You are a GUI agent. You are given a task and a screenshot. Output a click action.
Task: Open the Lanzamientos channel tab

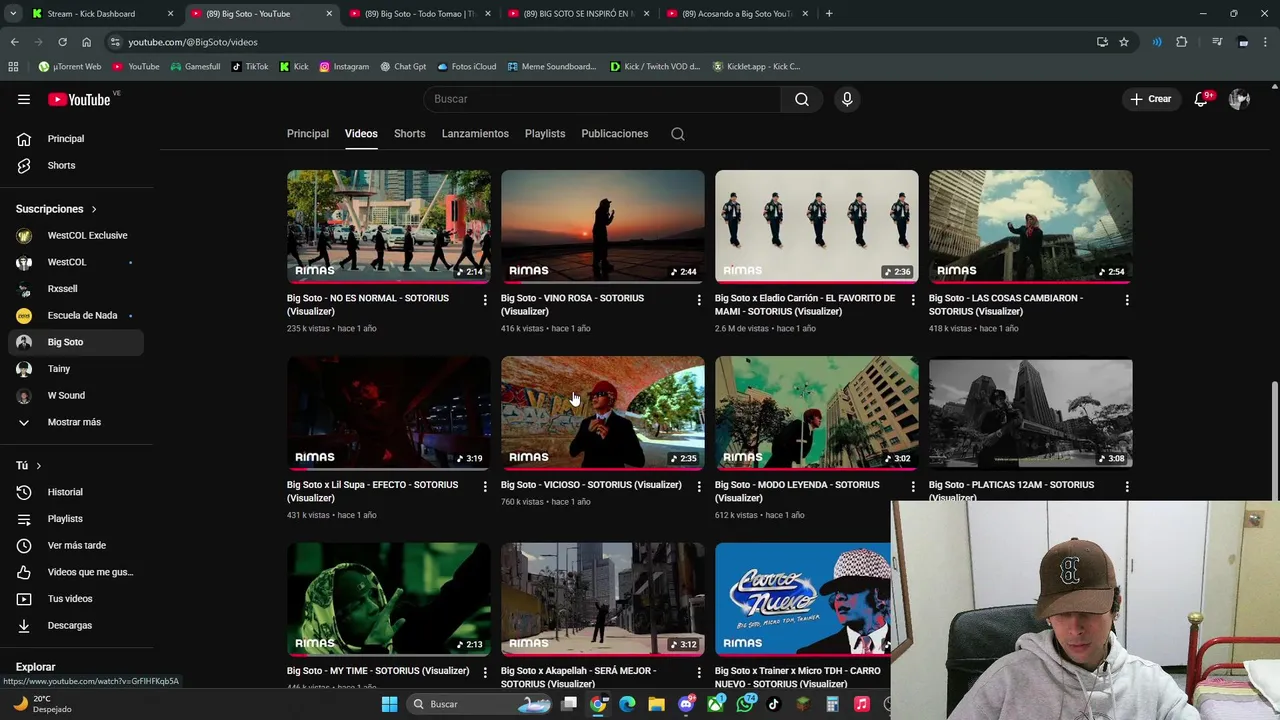[475, 134]
